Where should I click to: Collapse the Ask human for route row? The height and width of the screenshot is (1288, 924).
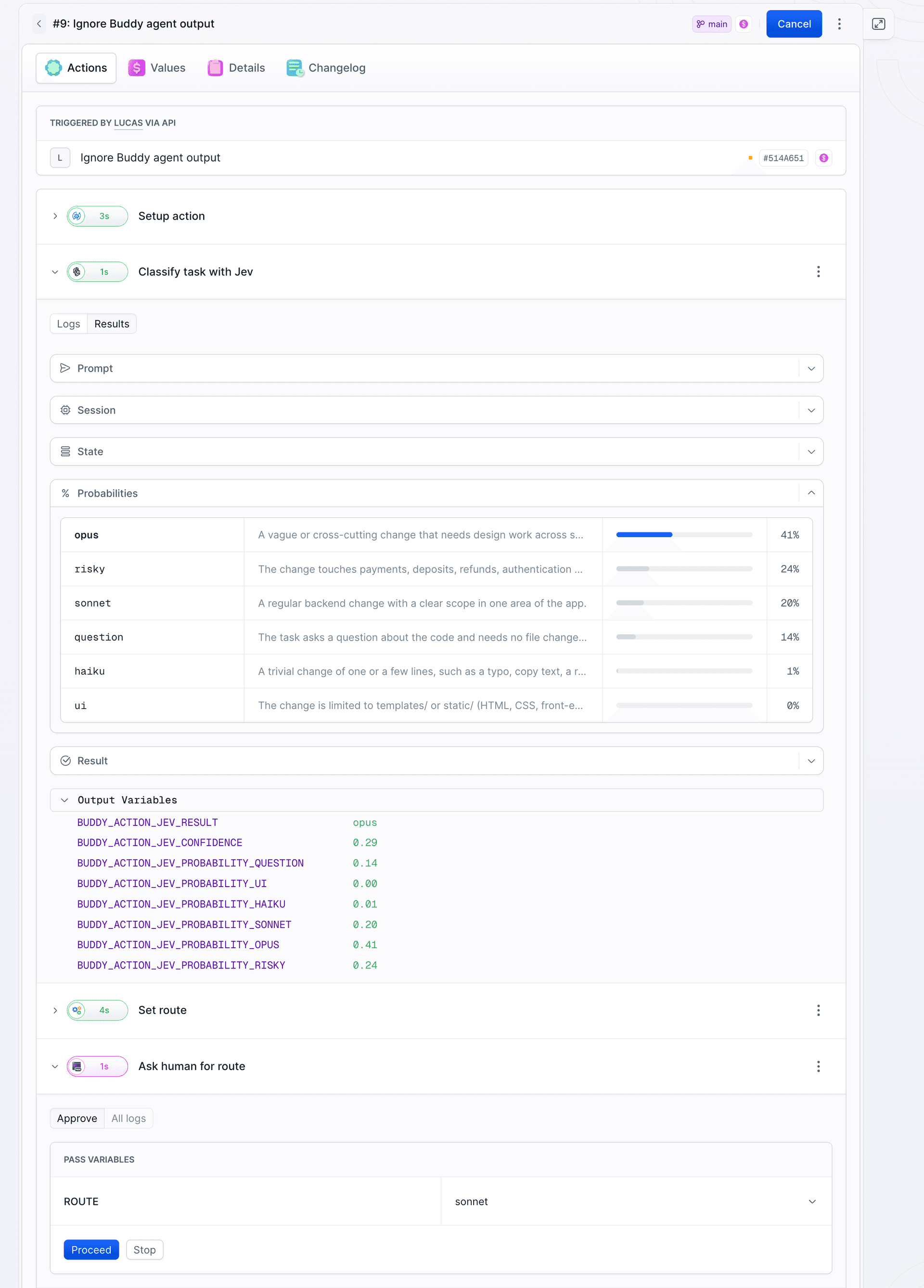tap(55, 1067)
